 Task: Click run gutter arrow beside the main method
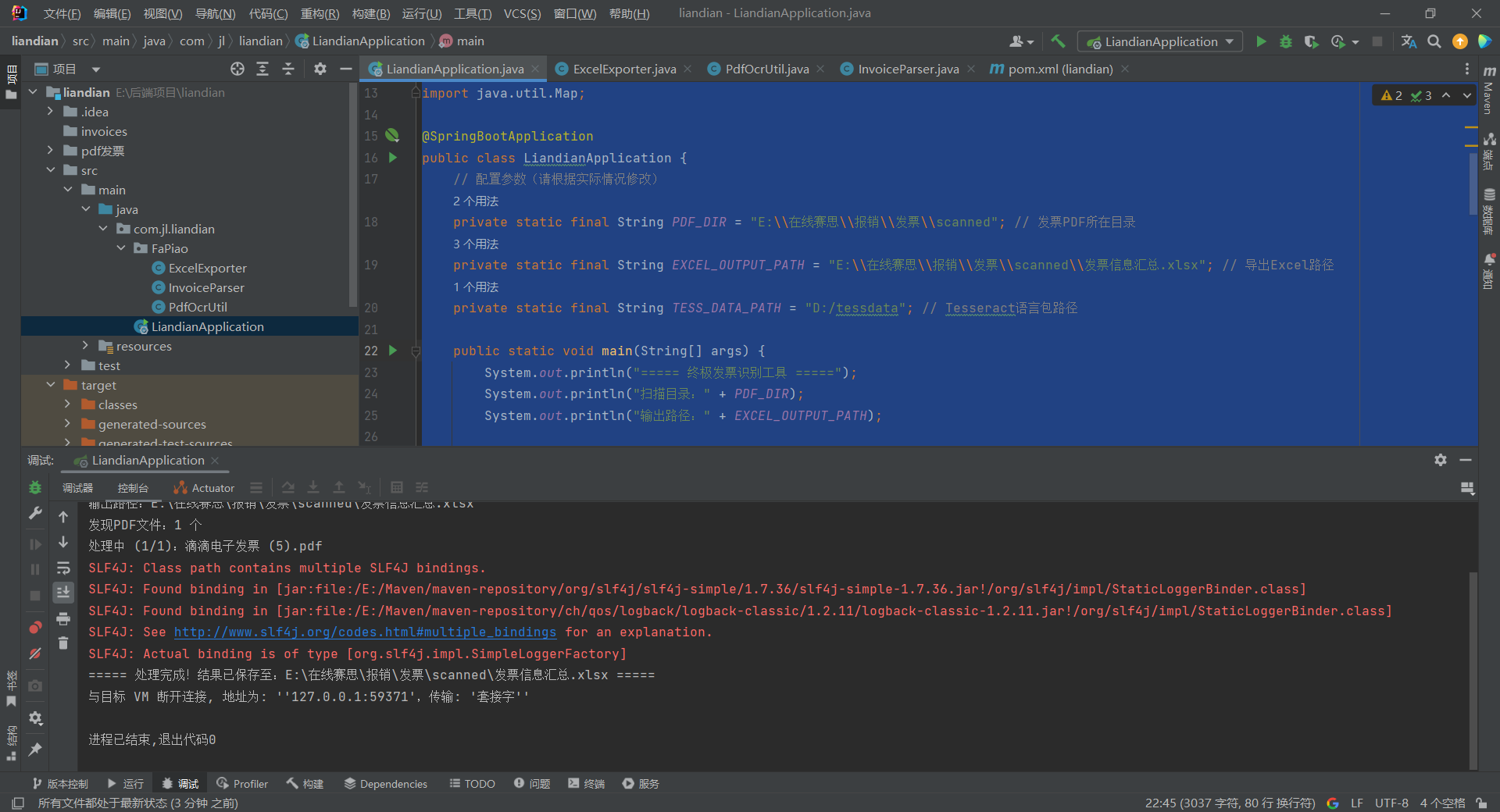click(393, 351)
